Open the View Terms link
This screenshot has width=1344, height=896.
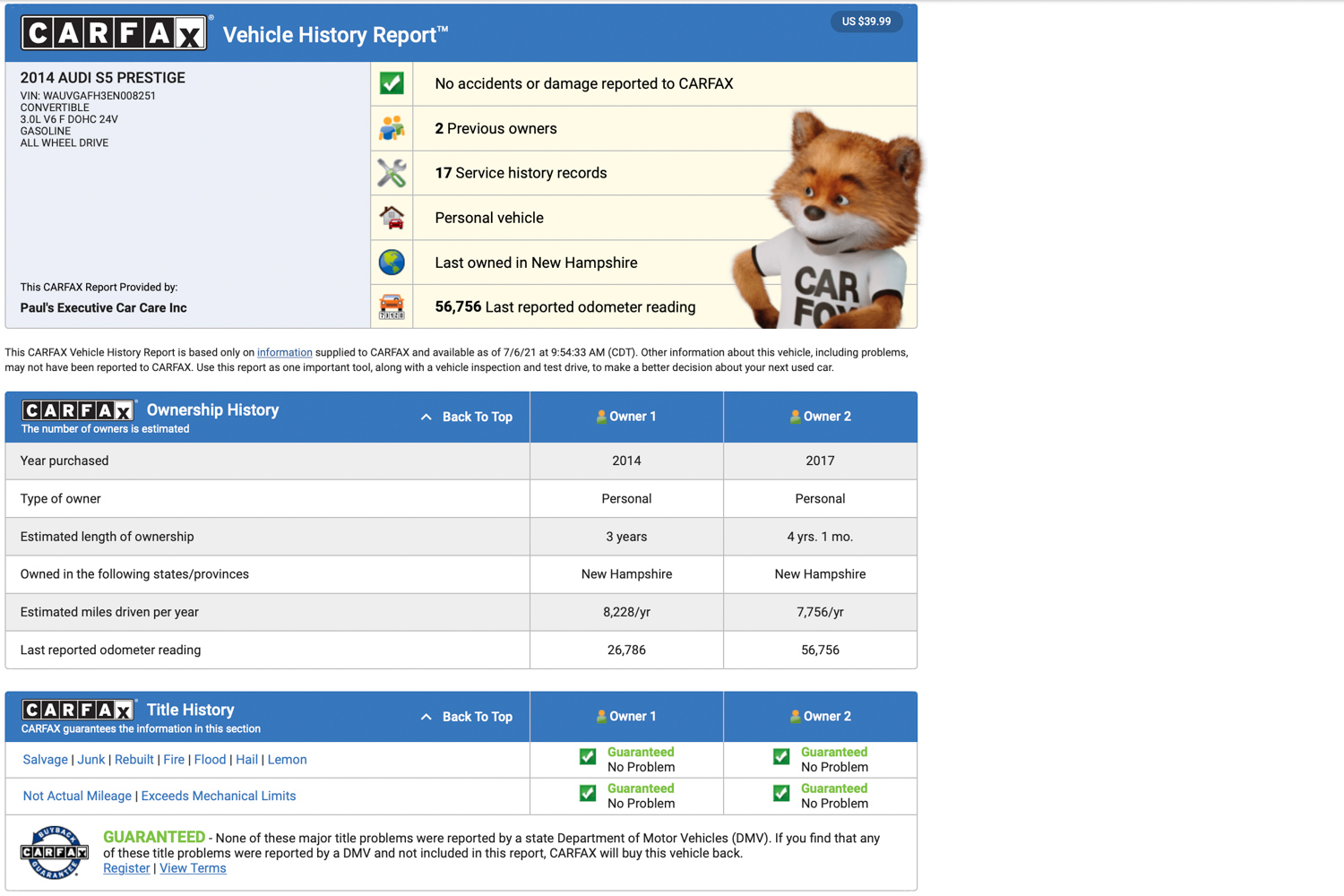coord(193,868)
